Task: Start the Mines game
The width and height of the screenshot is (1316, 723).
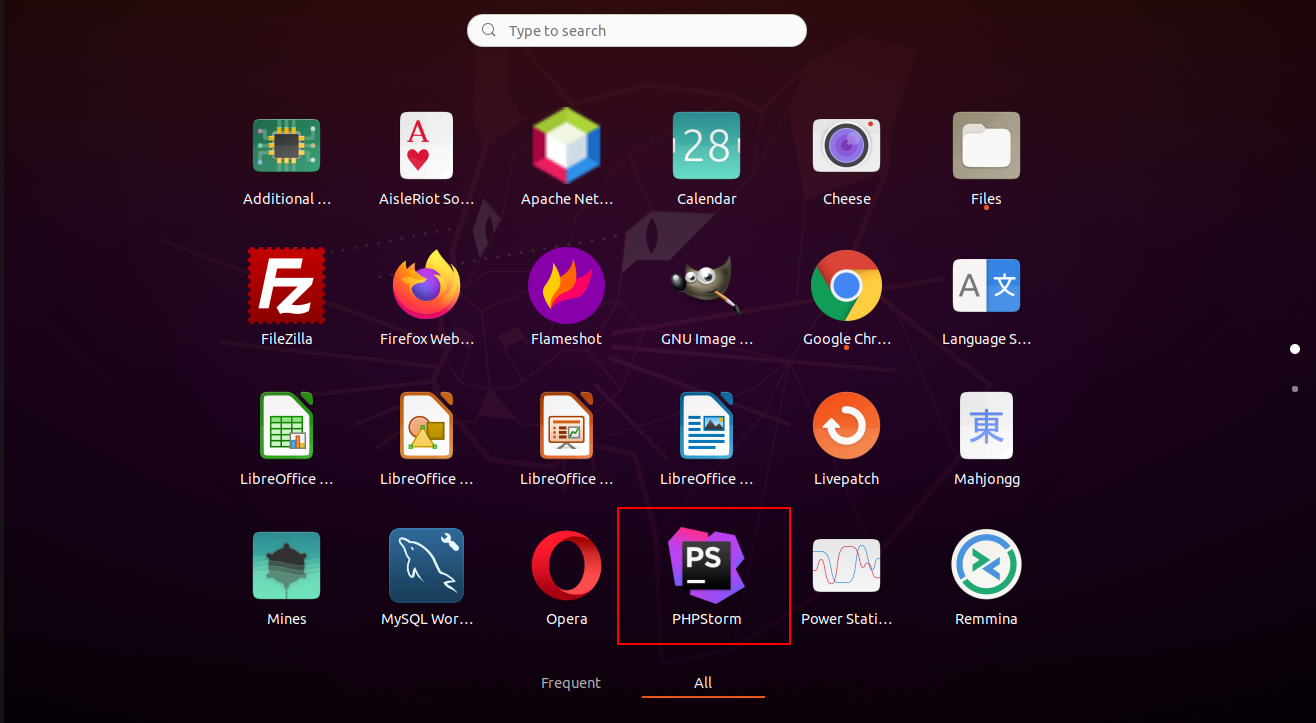Action: [286, 566]
